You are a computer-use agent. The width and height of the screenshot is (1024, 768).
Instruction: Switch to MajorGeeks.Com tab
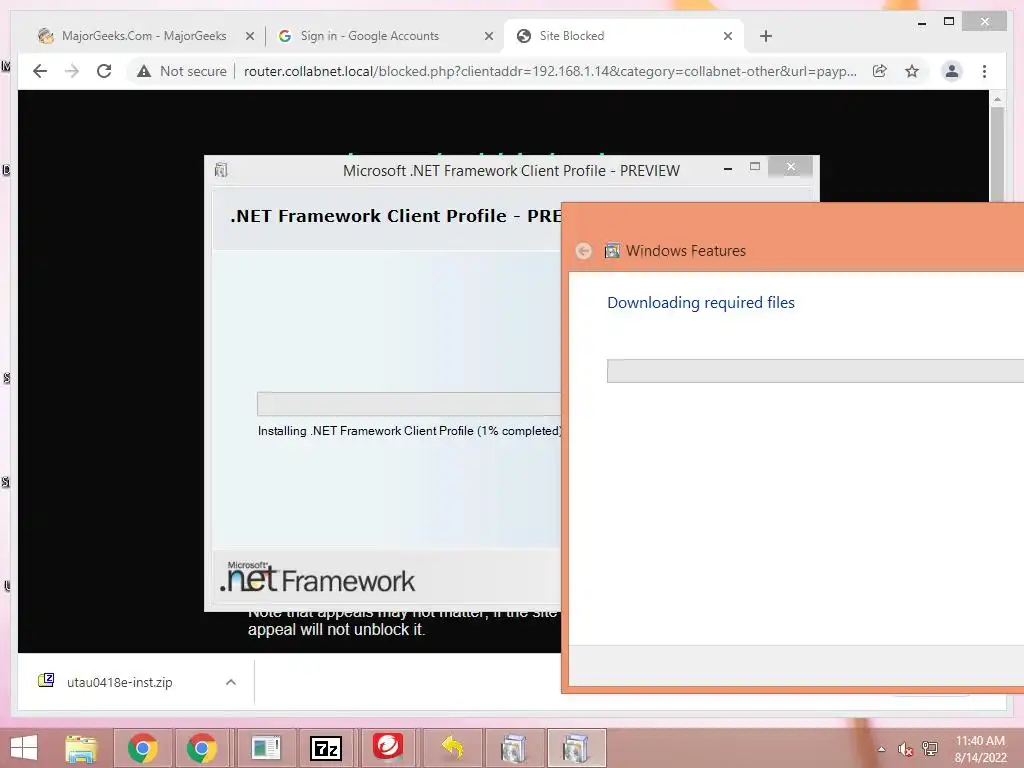coord(144,36)
